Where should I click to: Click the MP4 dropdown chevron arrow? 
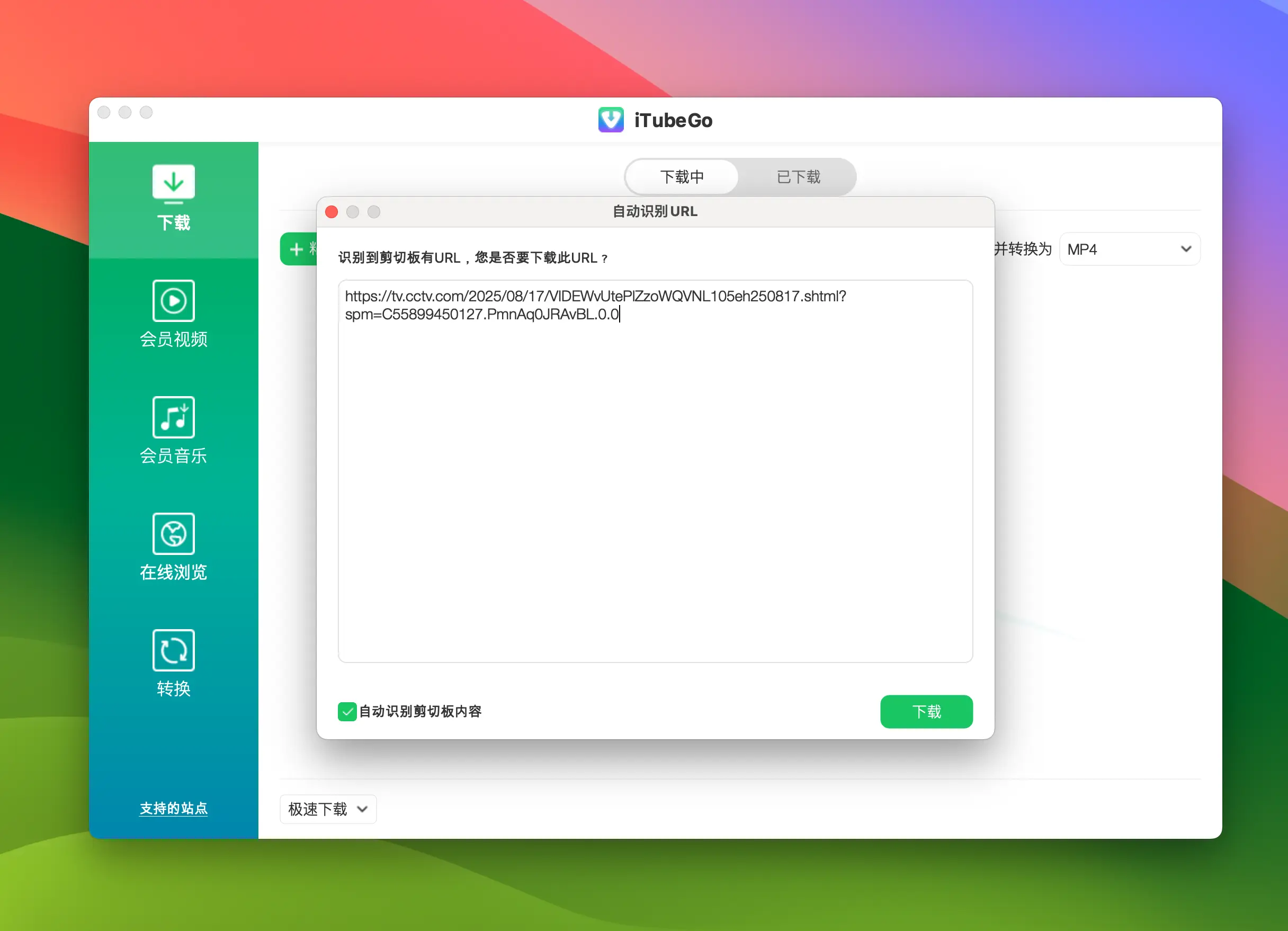click(1186, 249)
